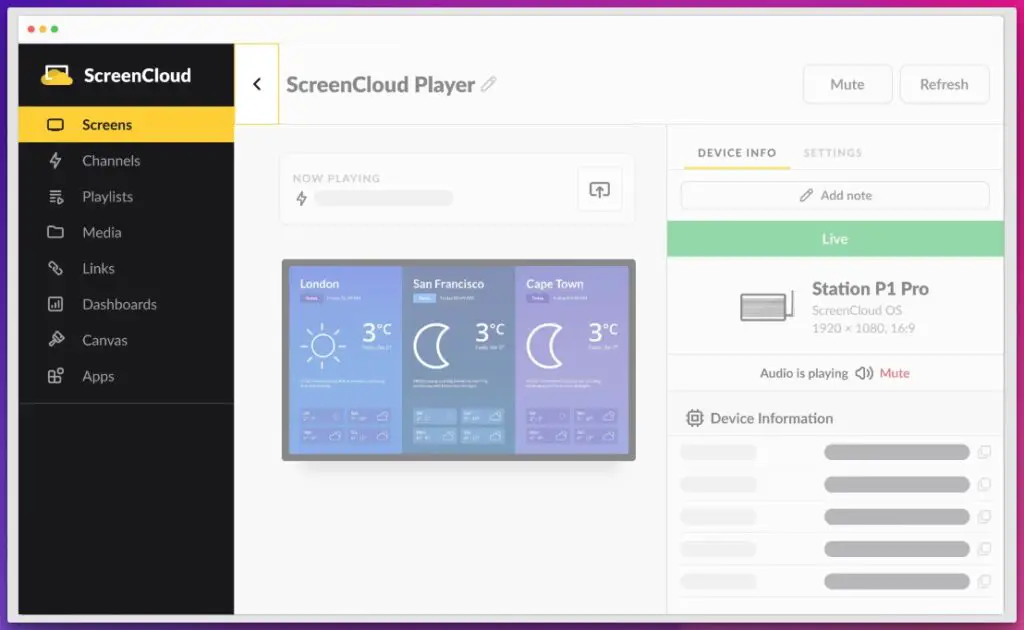This screenshot has width=1024, height=630.
Task: Copy the fourth device information value
Action: tap(984, 548)
